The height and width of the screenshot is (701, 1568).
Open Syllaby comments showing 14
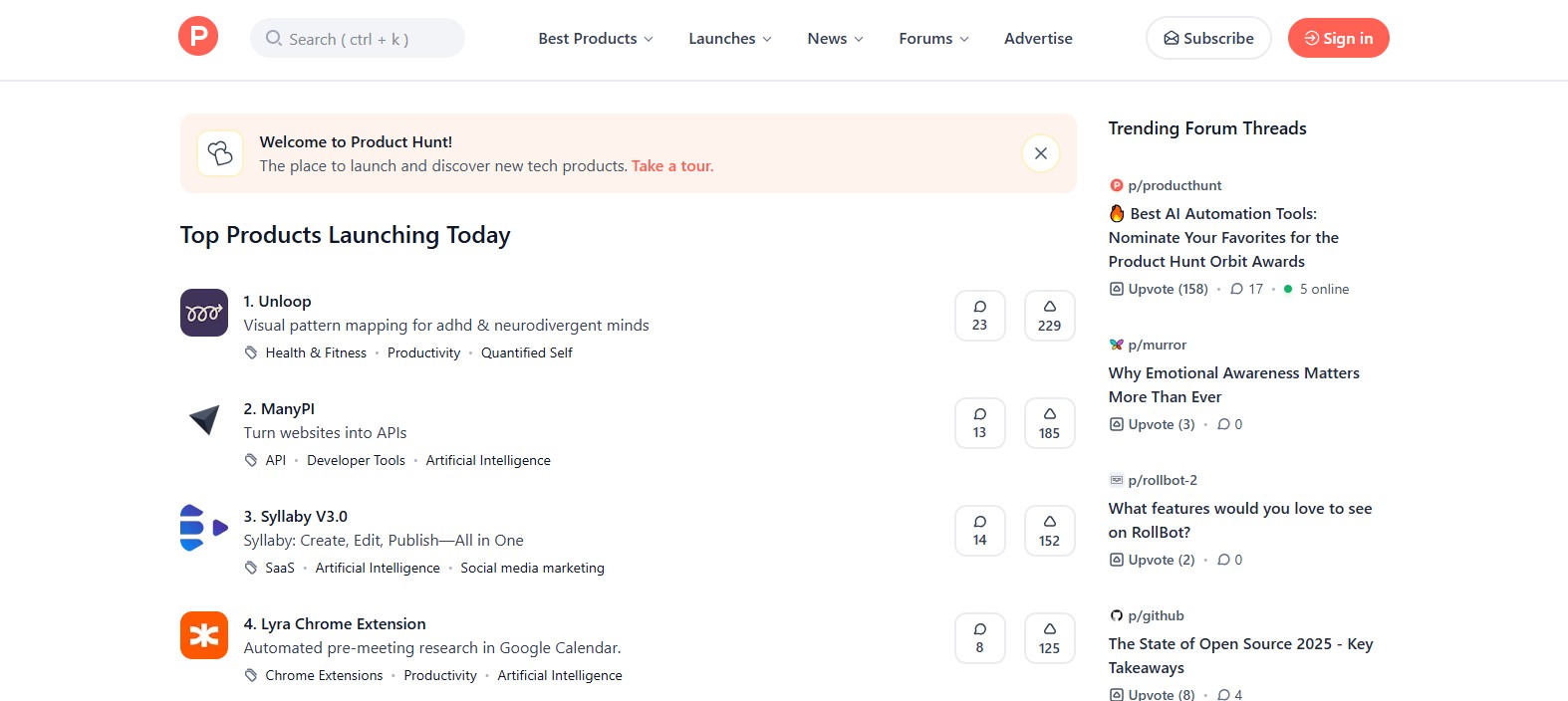(x=979, y=531)
